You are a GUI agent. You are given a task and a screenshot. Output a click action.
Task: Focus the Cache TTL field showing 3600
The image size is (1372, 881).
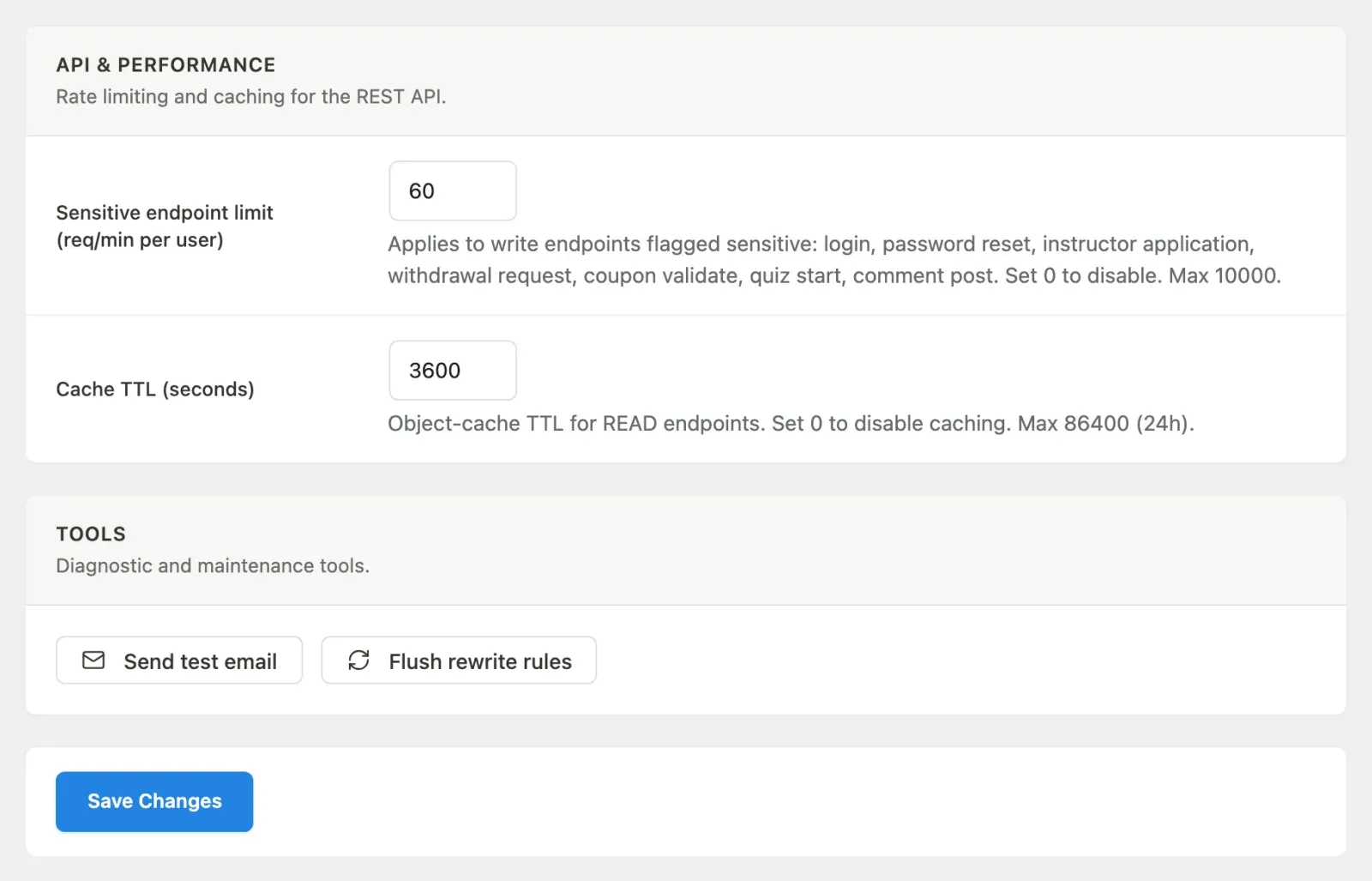pos(453,370)
